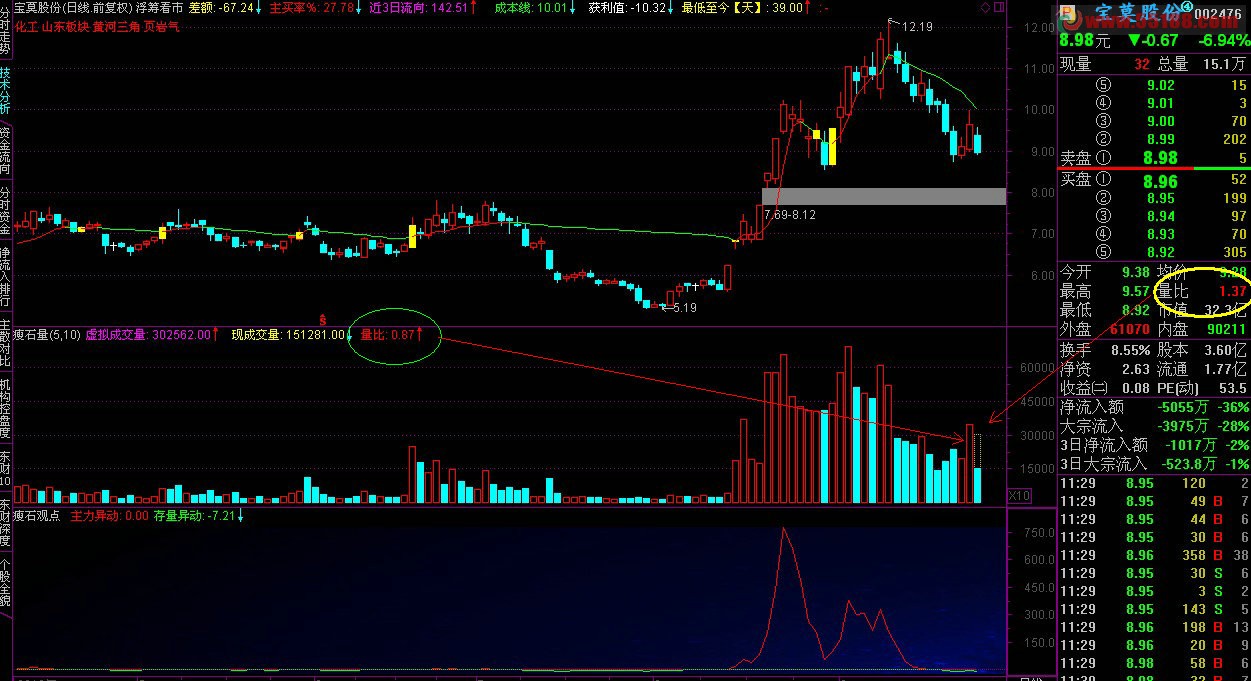Screen dimensions: 1251x681
Task: Click the 化工 sector tag
Action: (26, 27)
